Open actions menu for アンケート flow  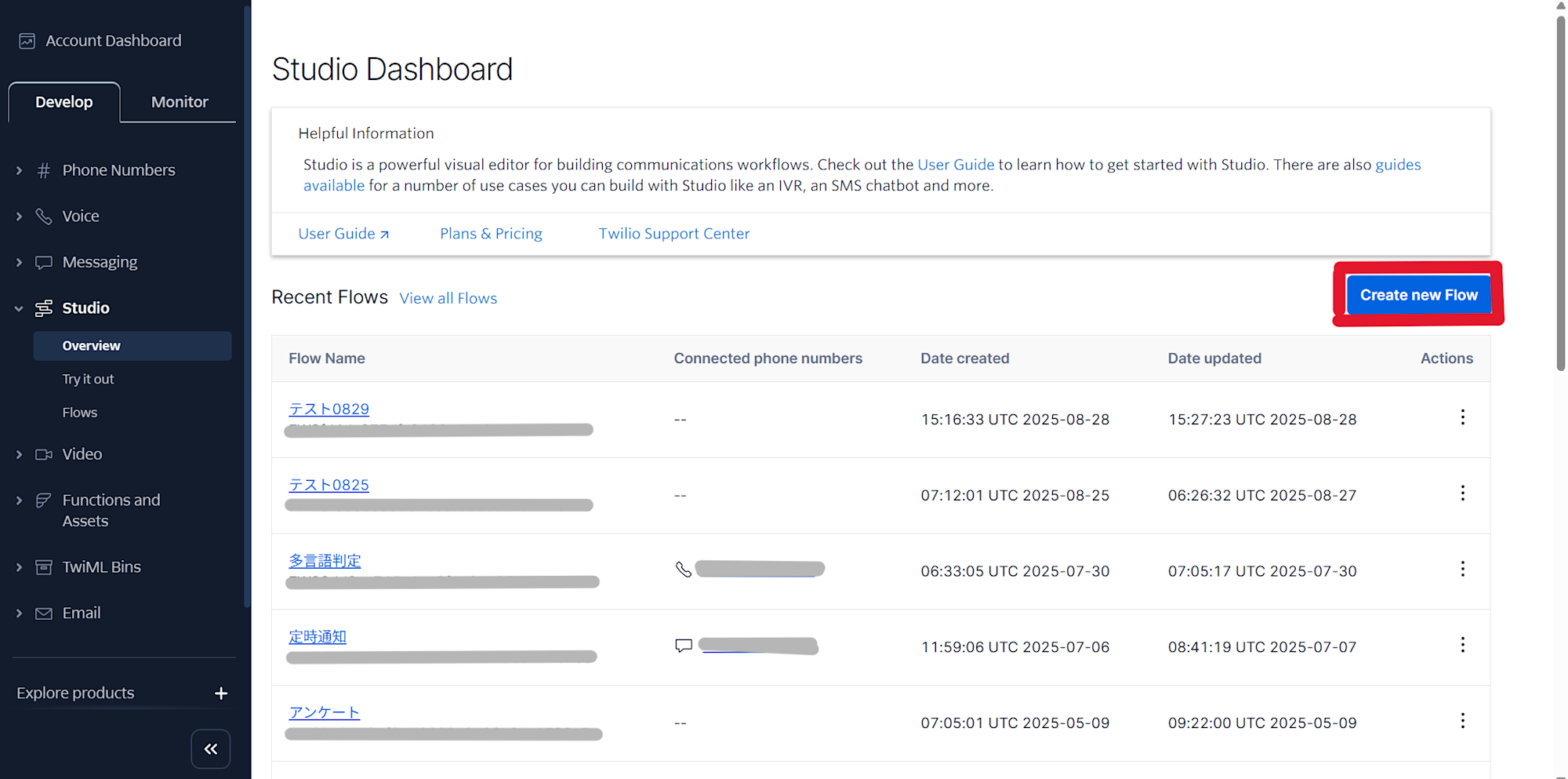(x=1462, y=721)
